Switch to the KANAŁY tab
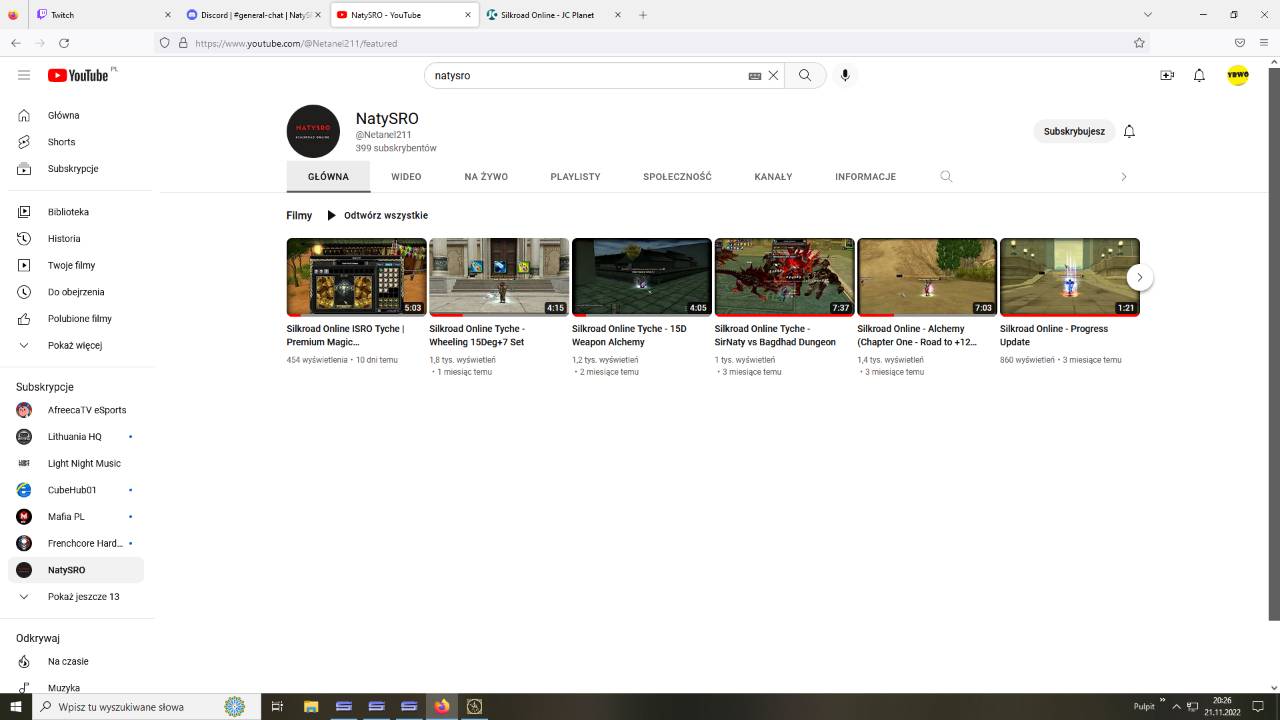Viewport: 1280px width, 720px height. 773,176
